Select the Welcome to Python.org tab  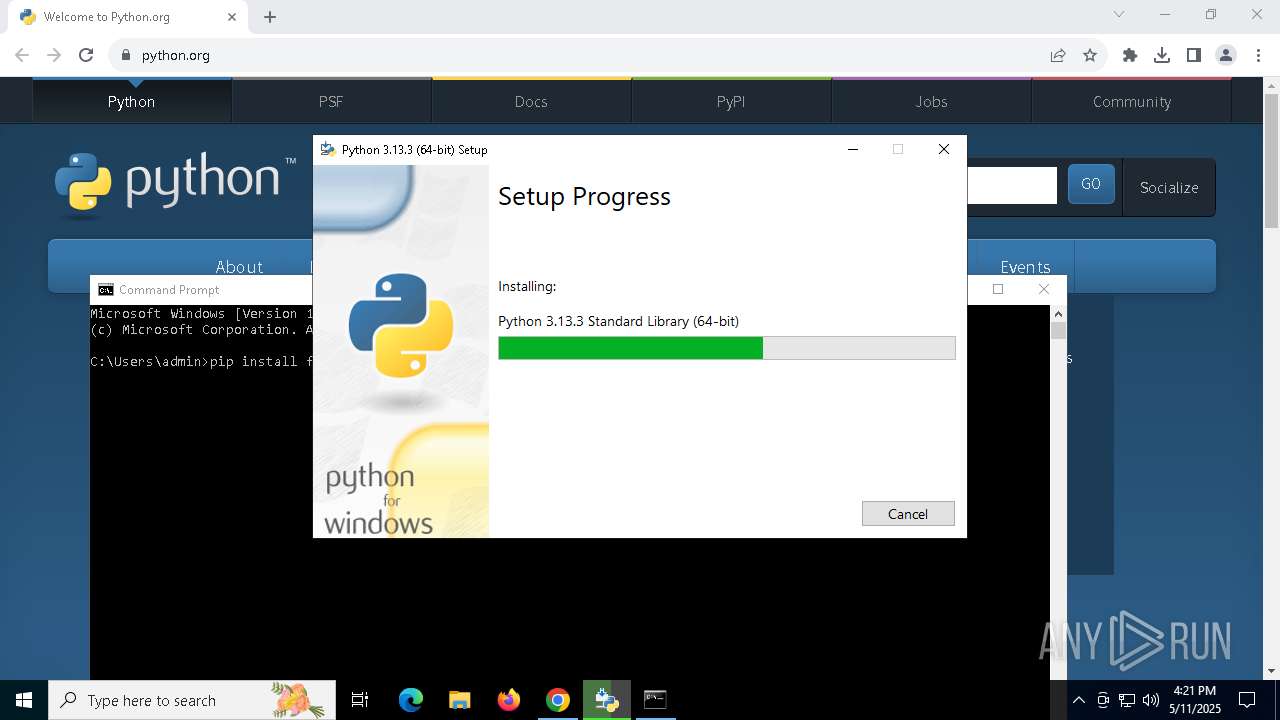point(128,17)
